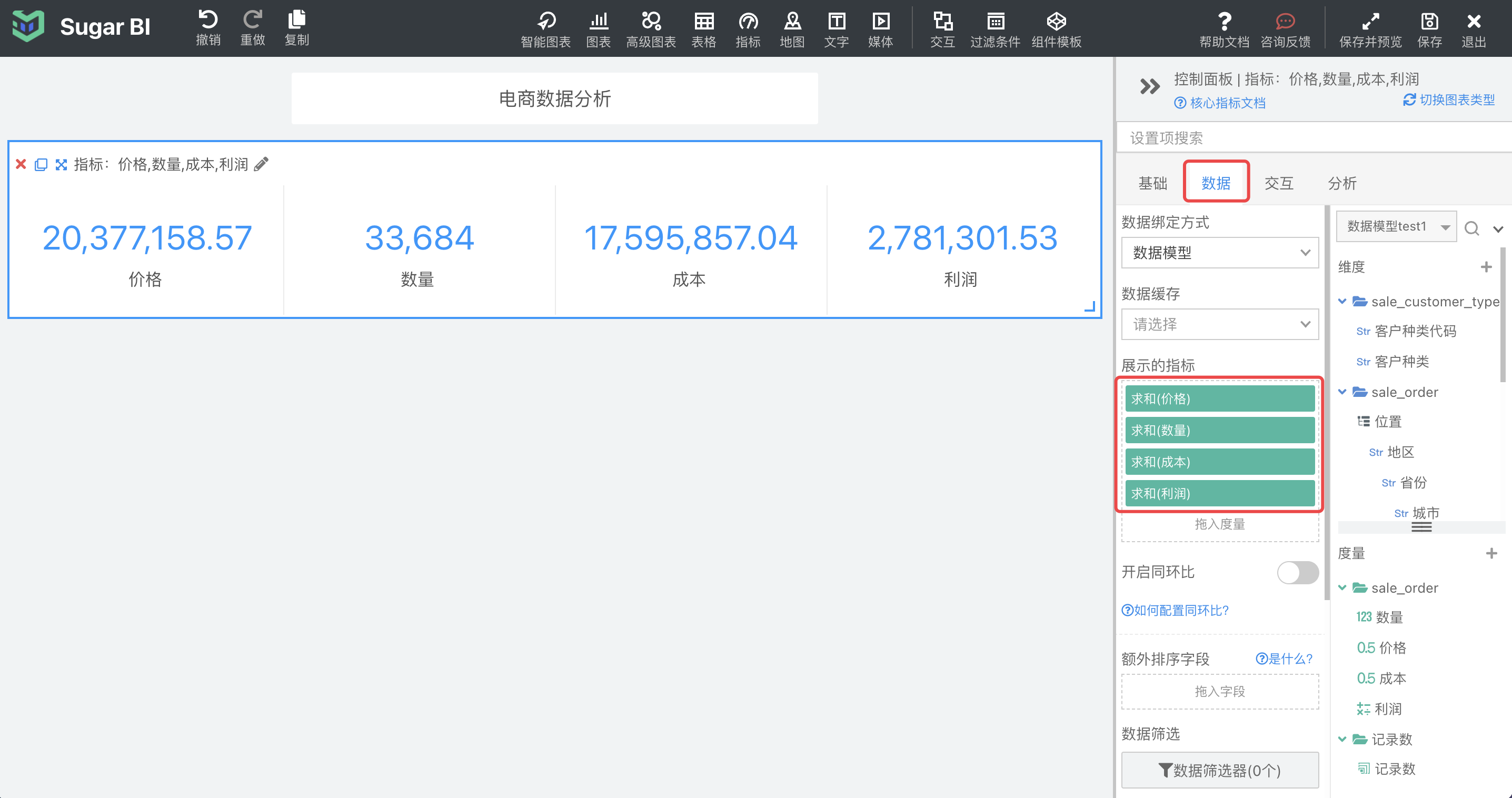Select the 求和(利润) indicator chip
This screenshot has width=1512, height=798.
[x=1220, y=494]
